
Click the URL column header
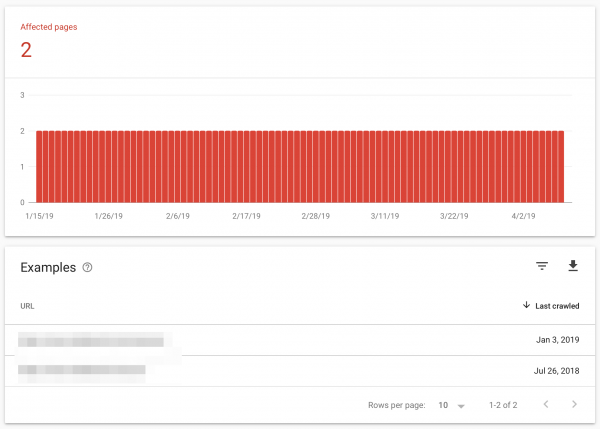click(x=28, y=305)
